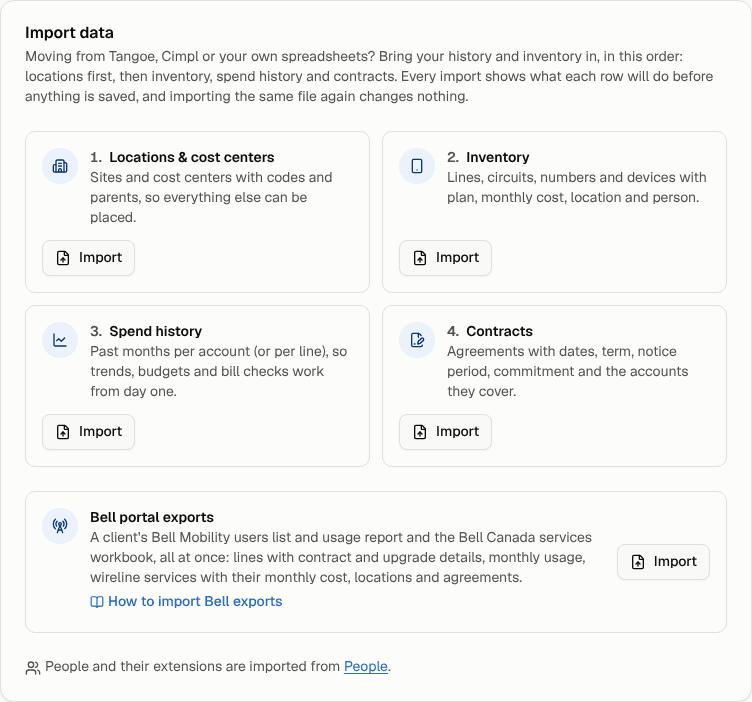
Task: Click the description starting "Sites and cost centers"
Action: [x=211, y=198]
